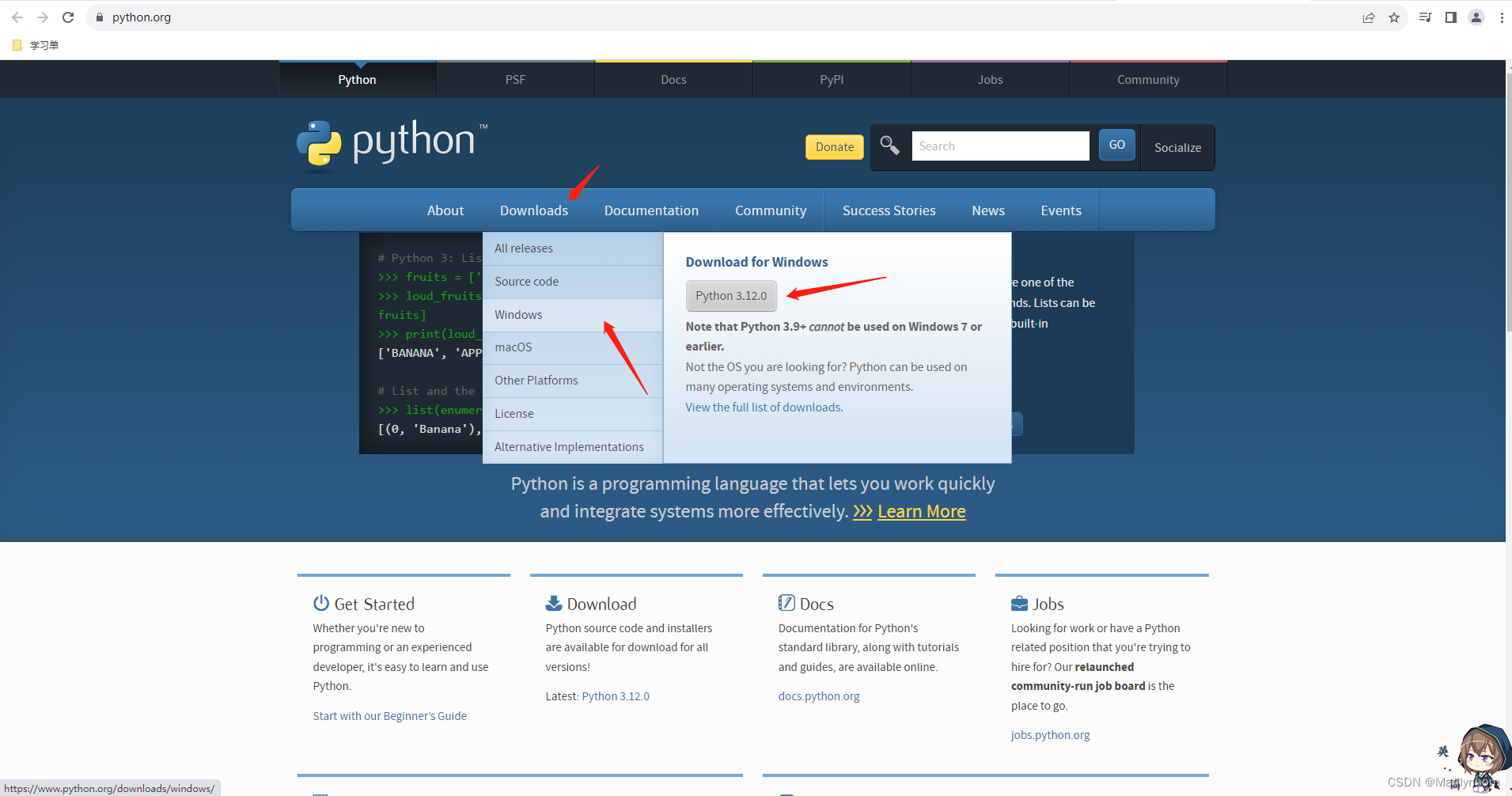Viewport: 1512px width, 796px height.
Task: Open the Downloads menu
Action: coord(534,210)
